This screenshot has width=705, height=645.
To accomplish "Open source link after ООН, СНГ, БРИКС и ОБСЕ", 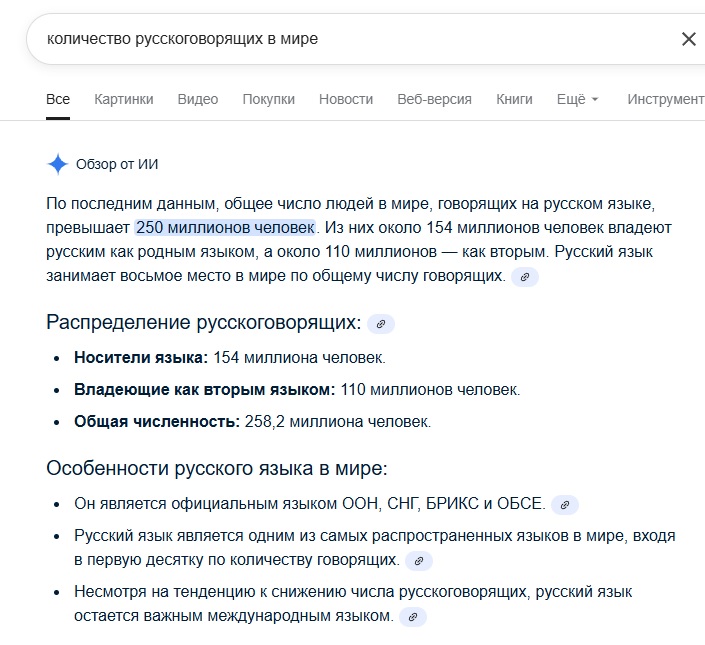I will (565, 505).
